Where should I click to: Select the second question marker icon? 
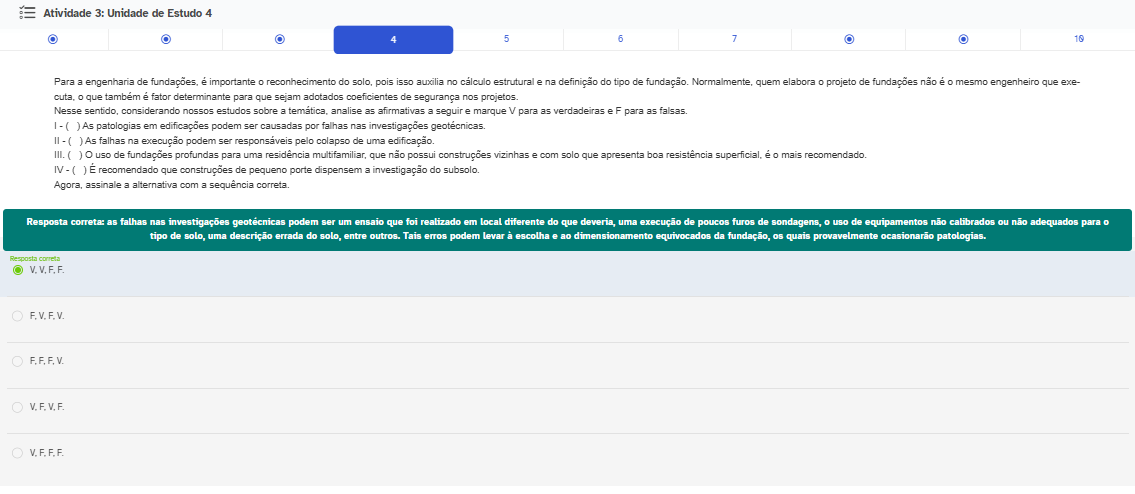pyautogui.click(x=166, y=39)
